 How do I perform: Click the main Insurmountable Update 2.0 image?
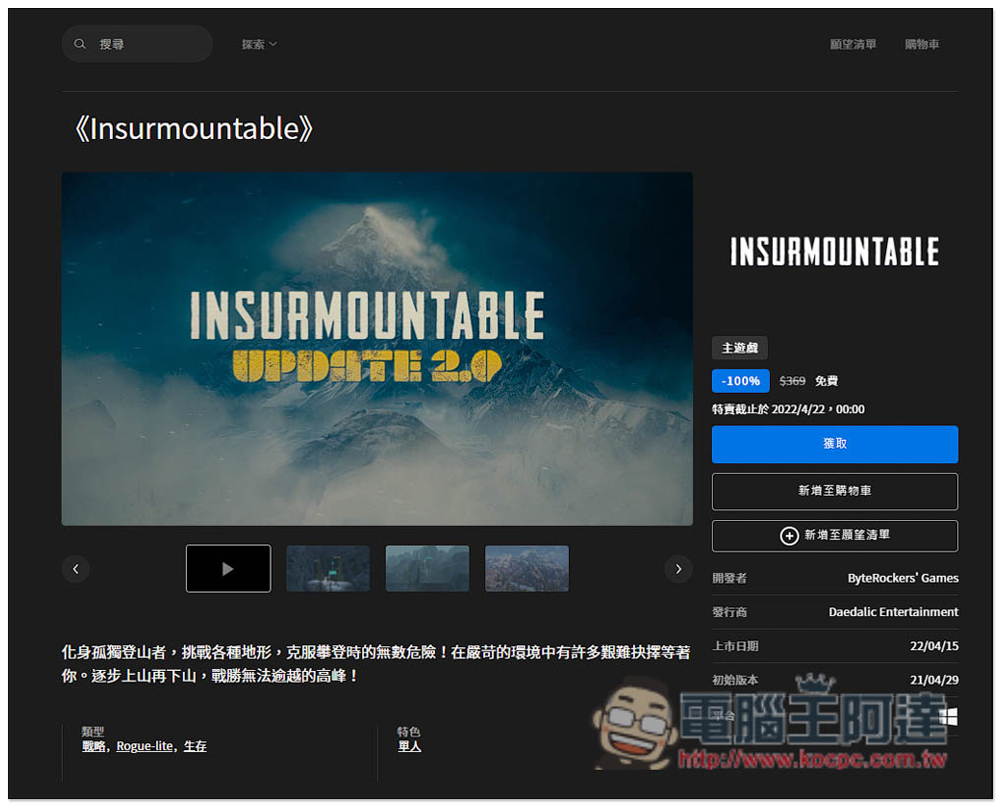point(377,349)
